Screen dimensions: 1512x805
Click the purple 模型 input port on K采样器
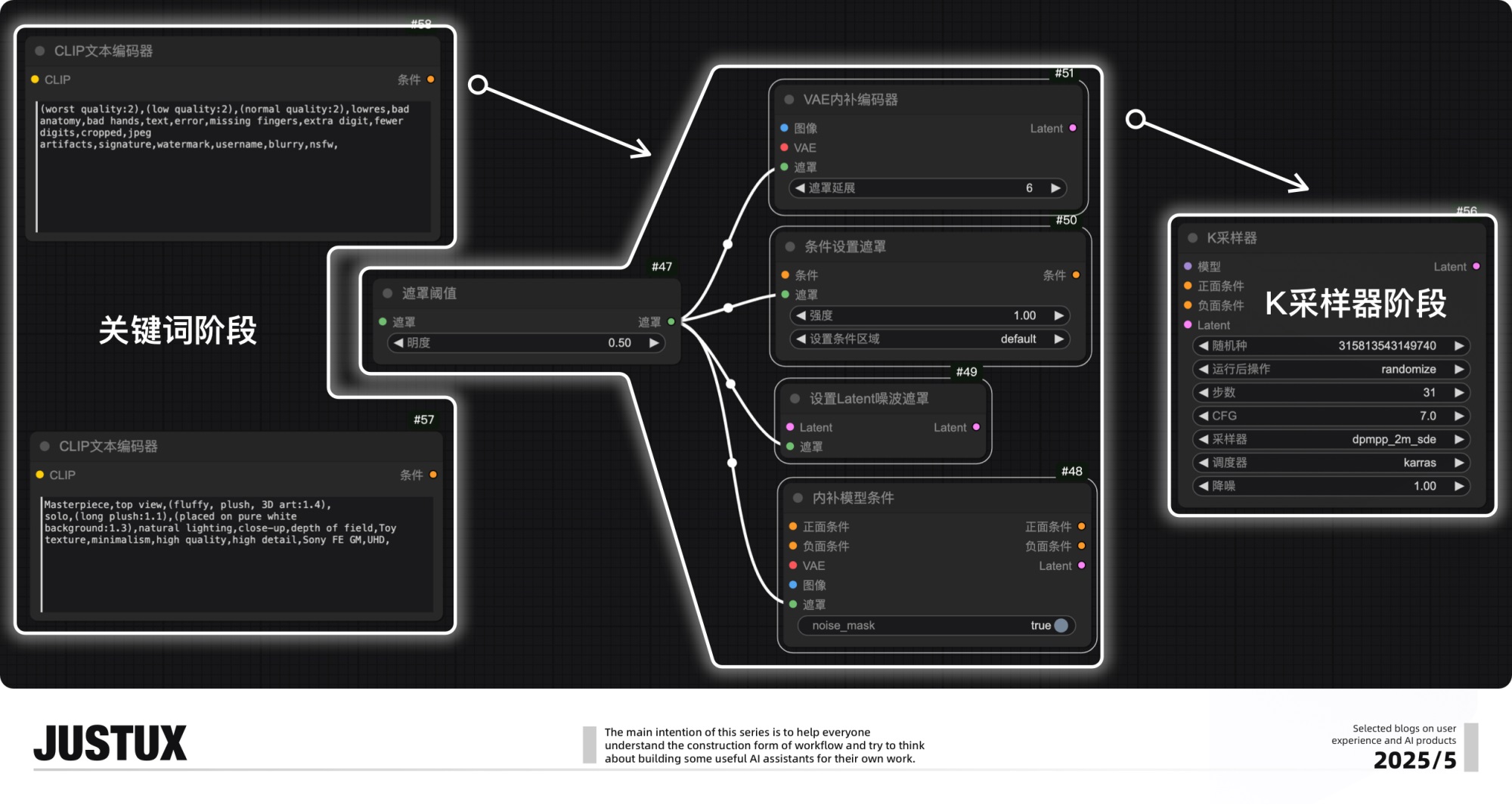1188,267
